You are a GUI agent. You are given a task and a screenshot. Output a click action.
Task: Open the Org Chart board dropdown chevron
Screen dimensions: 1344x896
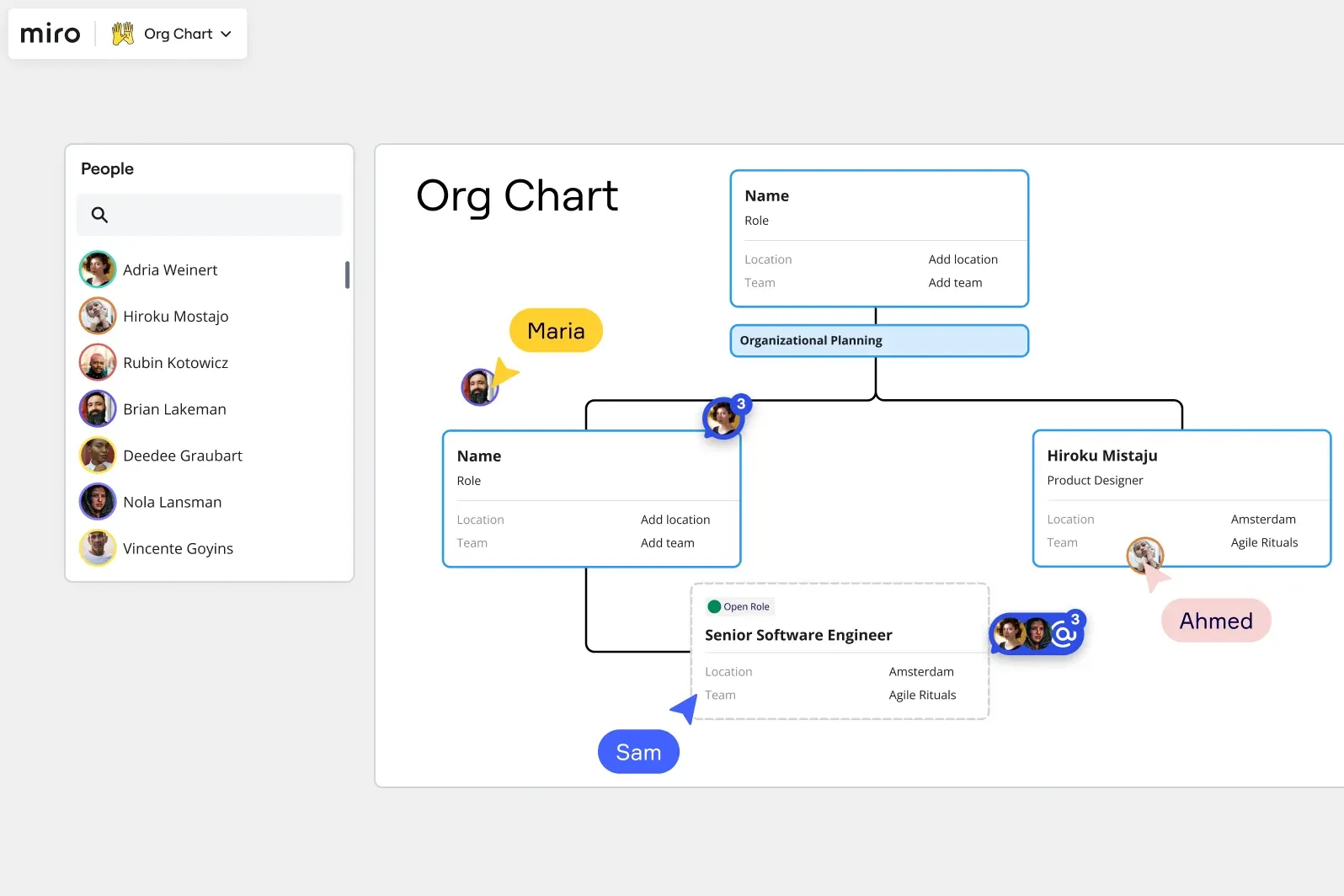(x=226, y=35)
